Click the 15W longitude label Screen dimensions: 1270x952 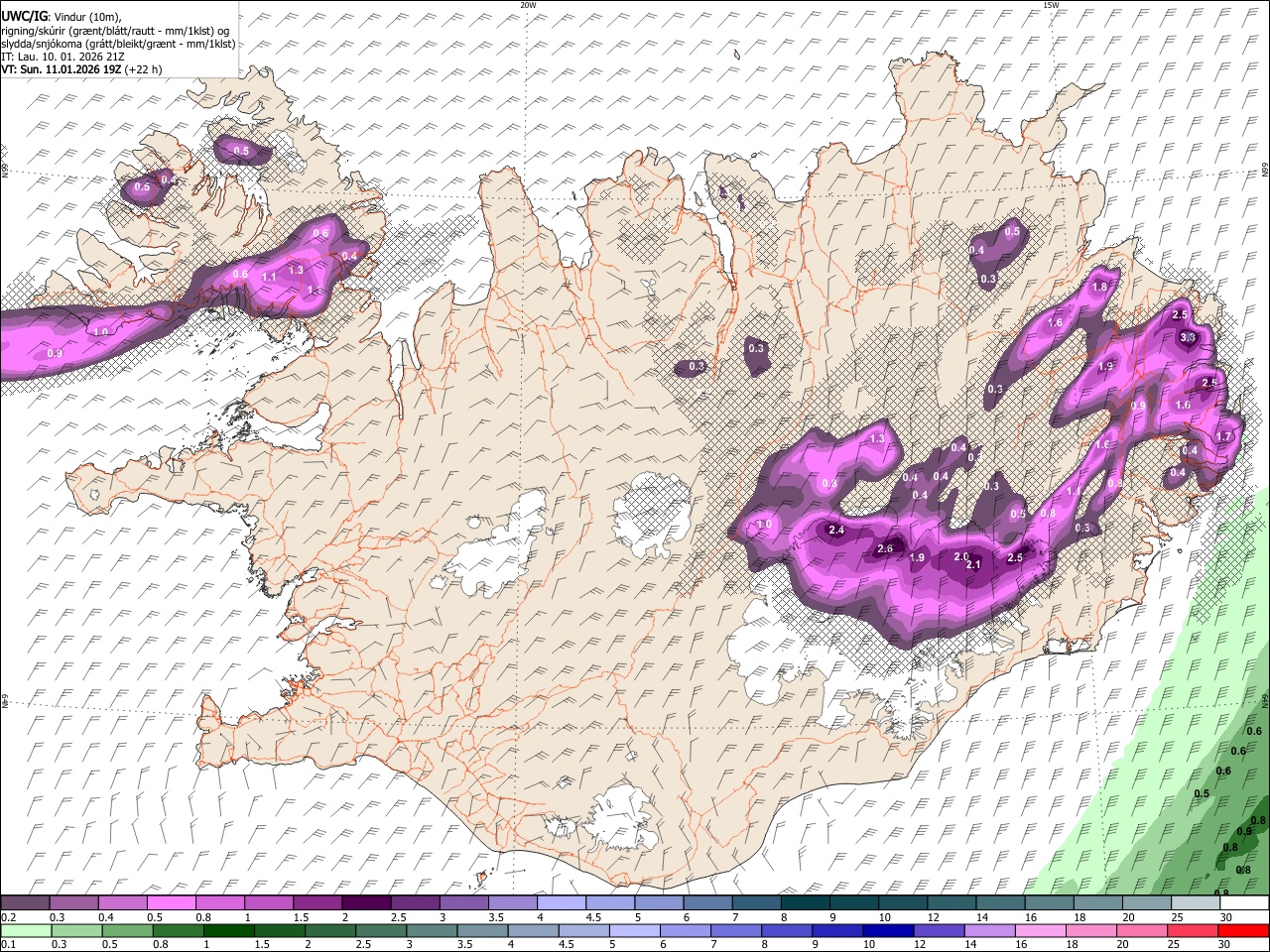1051,5
